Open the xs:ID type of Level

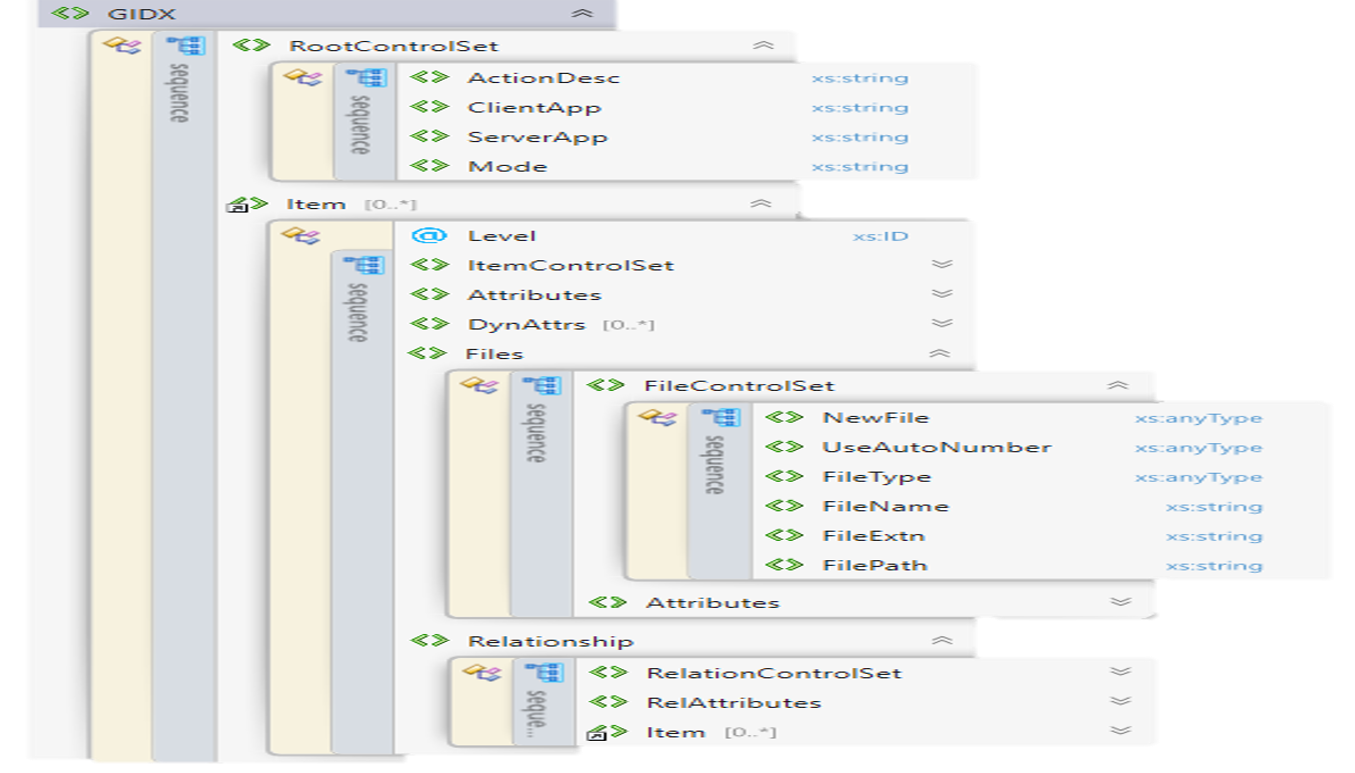tap(880, 237)
